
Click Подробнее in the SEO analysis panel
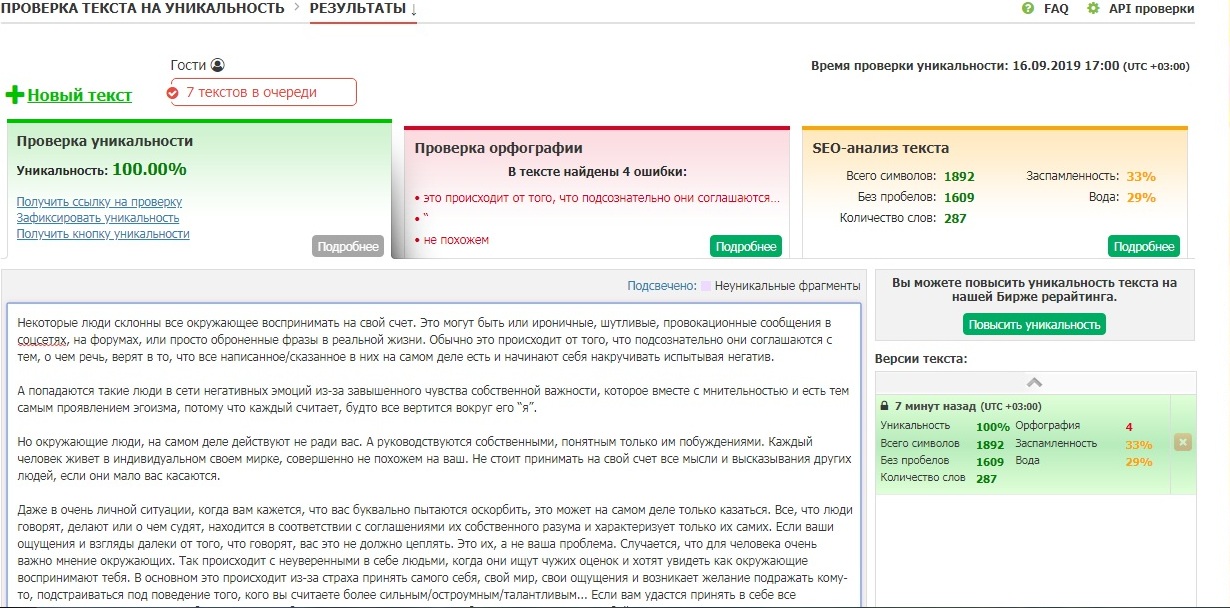click(x=1143, y=246)
